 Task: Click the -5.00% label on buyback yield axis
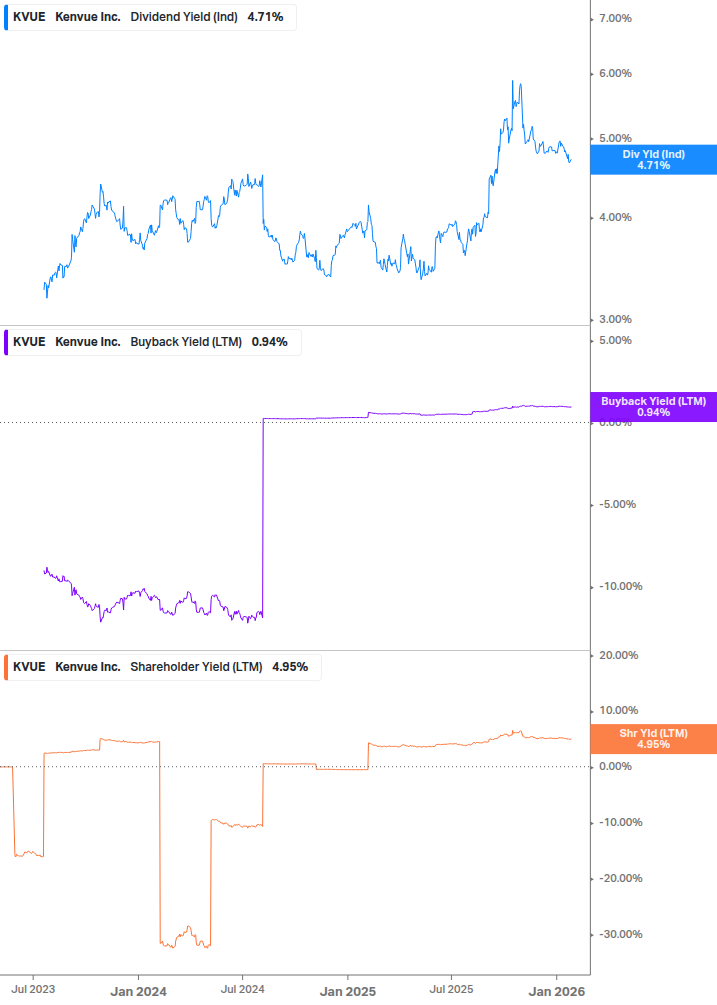pyautogui.click(x=617, y=504)
